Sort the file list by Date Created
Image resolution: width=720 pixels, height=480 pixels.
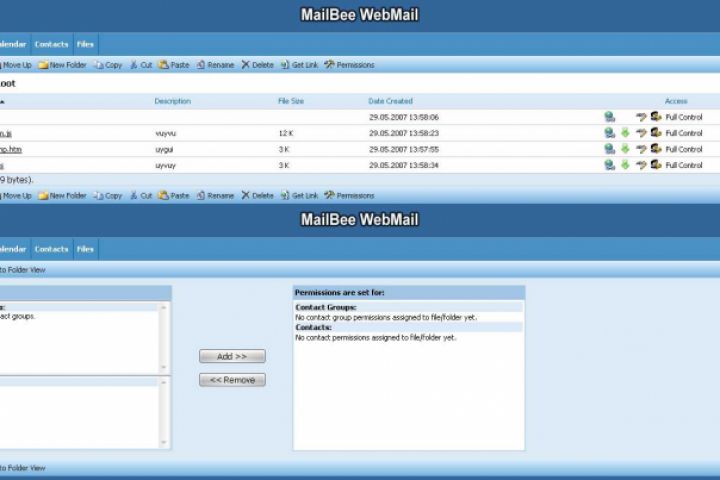(x=390, y=101)
